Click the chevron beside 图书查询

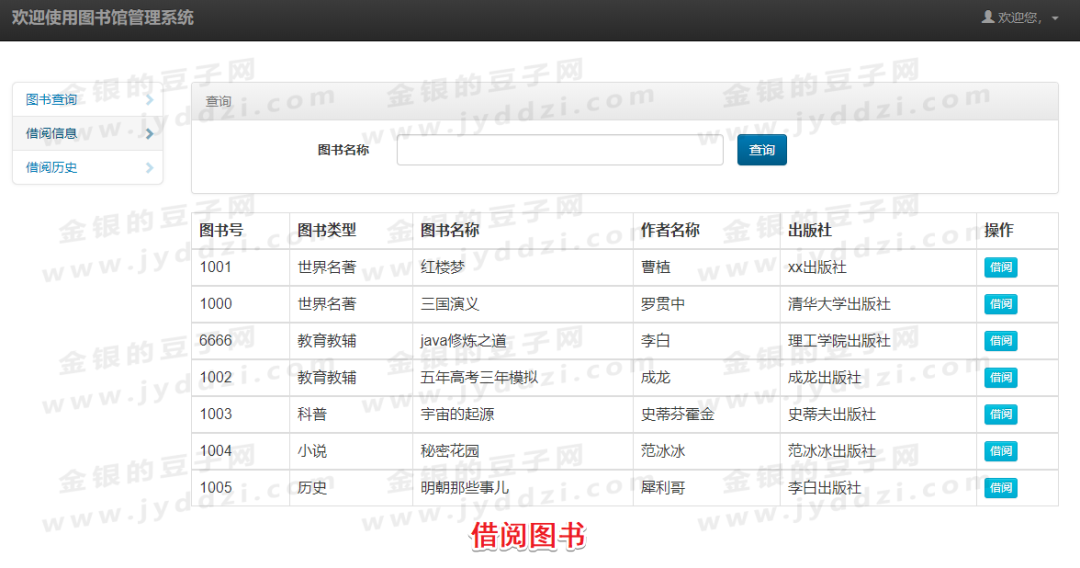click(x=149, y=100)
